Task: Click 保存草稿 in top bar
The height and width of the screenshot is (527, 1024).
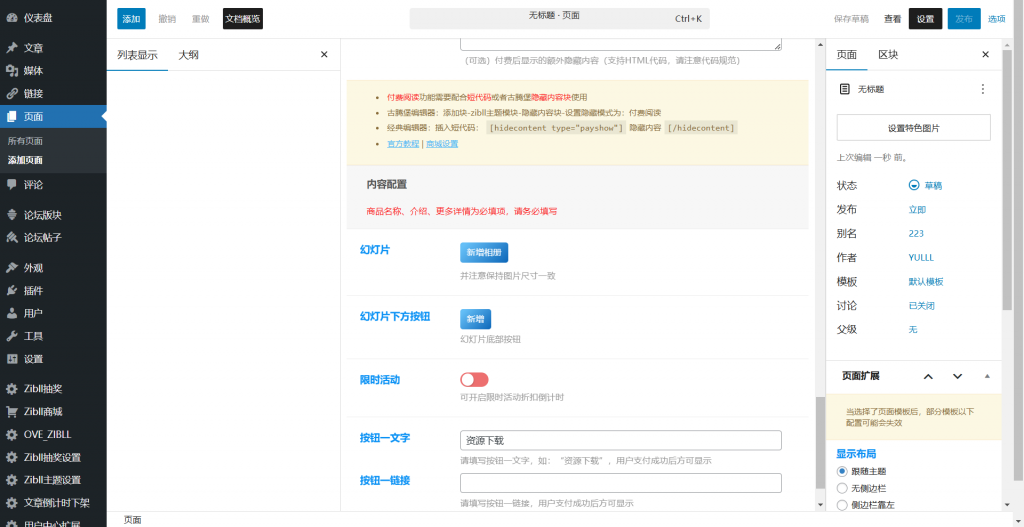Action: click(852, 19)
